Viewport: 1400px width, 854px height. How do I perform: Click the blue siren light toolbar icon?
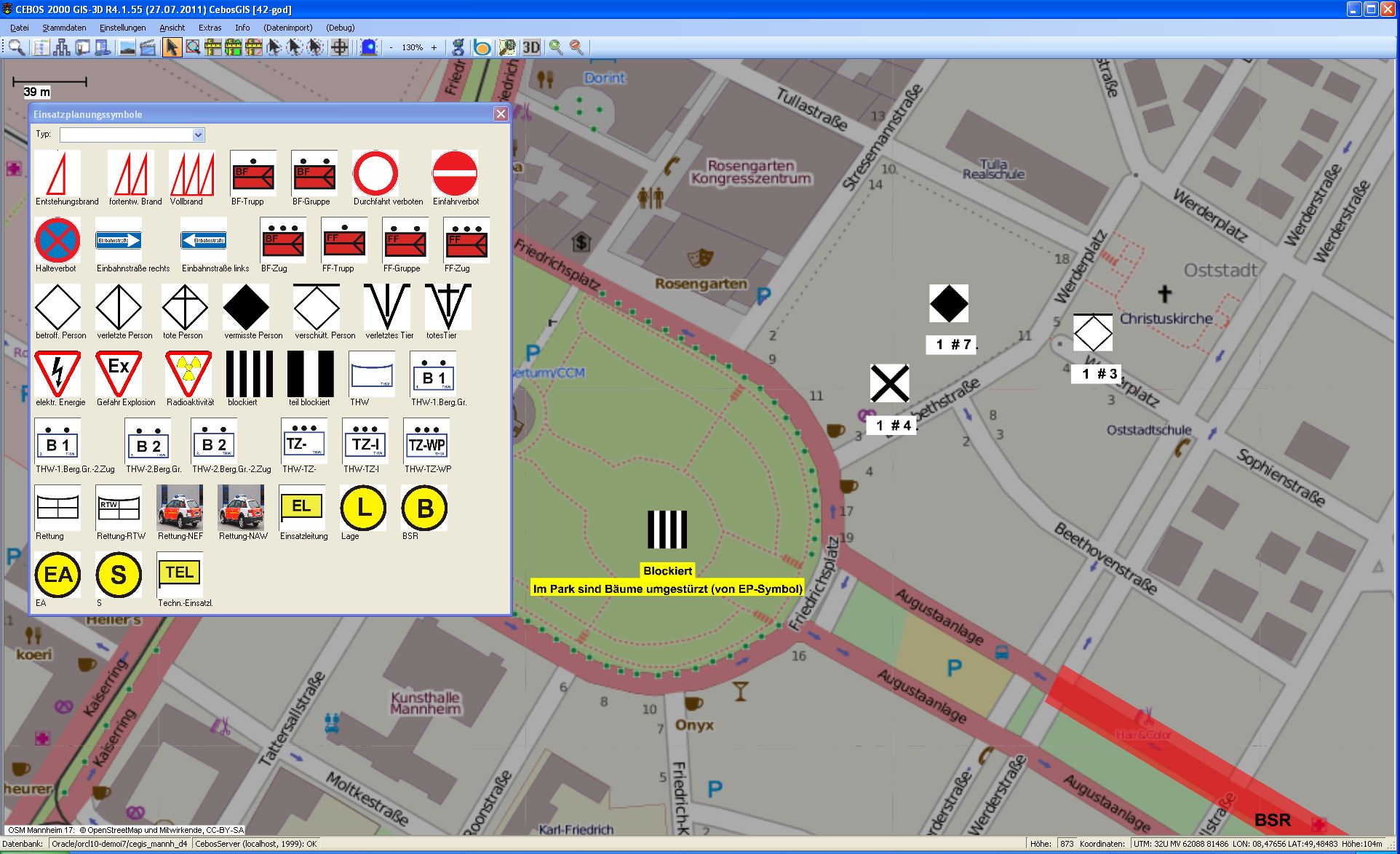click(369, 47)
